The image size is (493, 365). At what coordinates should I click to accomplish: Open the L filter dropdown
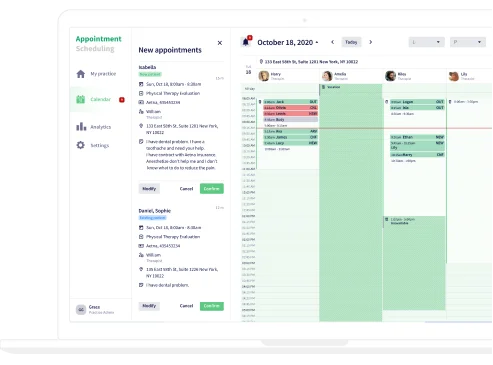click(x=426, y=42)
